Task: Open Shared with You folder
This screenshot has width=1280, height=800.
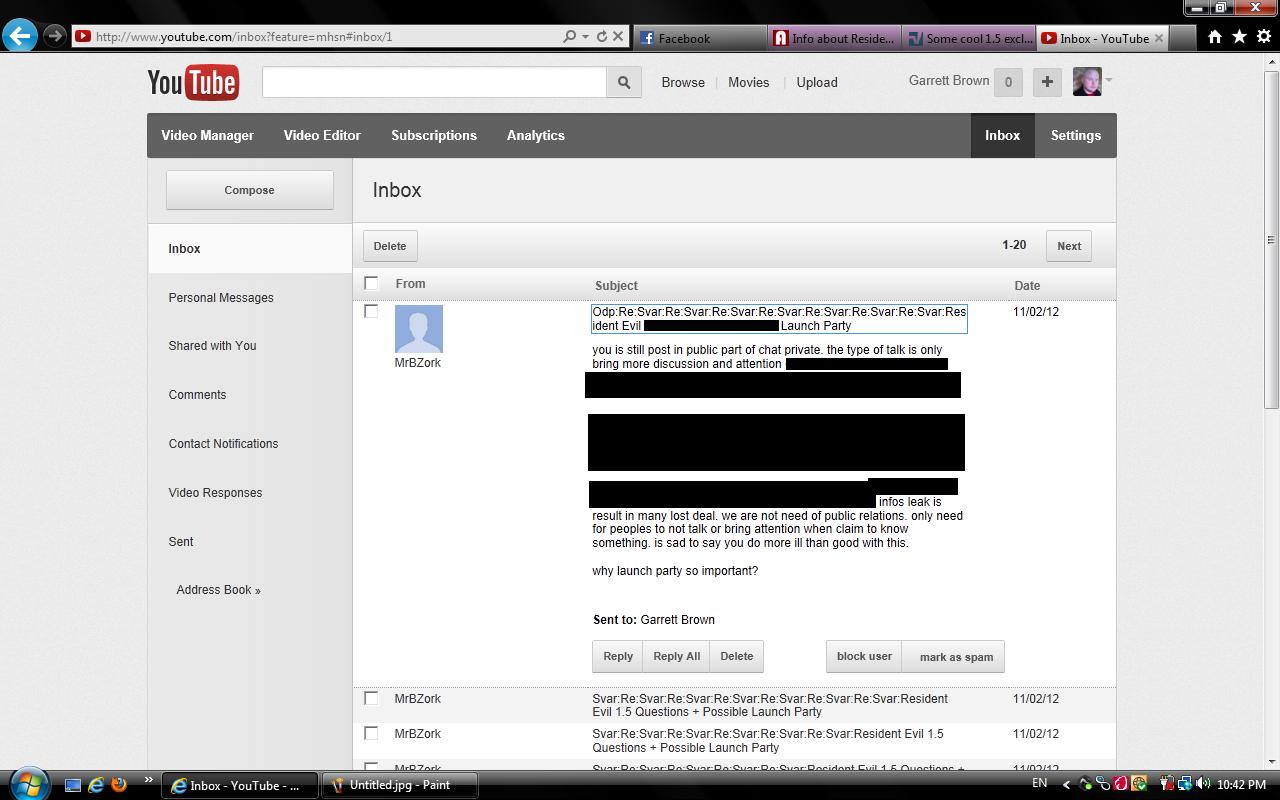Action: (x=212, y=346)
